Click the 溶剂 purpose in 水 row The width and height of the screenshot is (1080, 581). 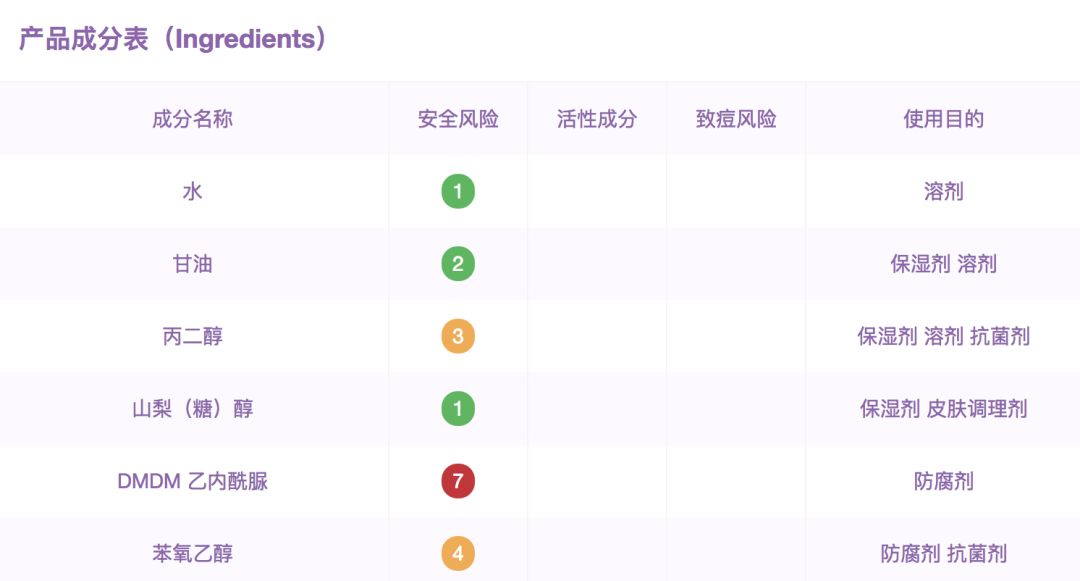(x=943, y=191)
